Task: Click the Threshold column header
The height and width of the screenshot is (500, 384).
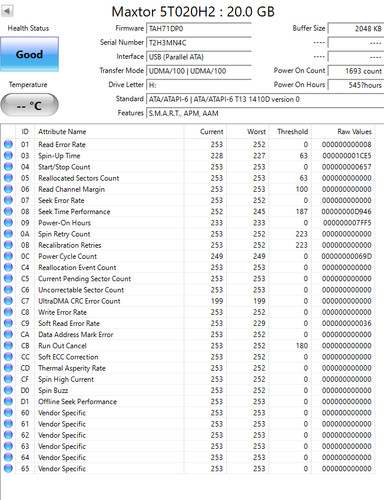Action: (290, 132)
